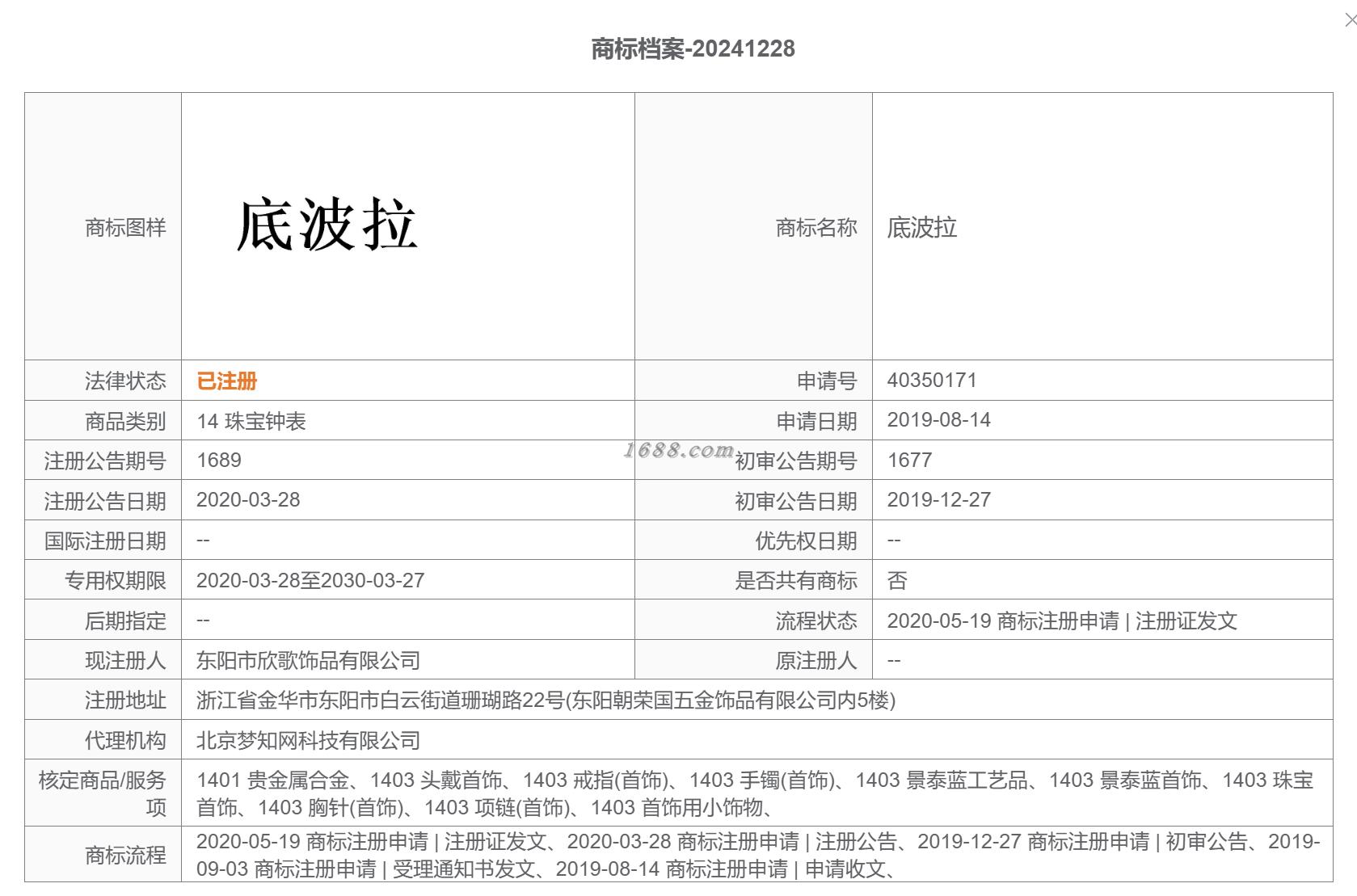This screenshot has height=896, width=1357.
Task: Select trademark name value 底波拉
Action: [x=922, y=227]
